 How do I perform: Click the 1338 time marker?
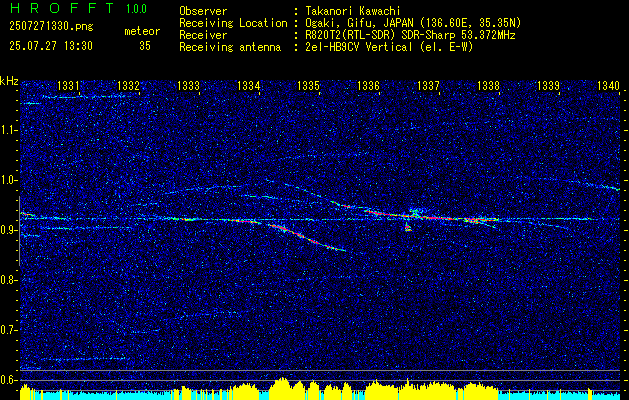point(488,85)
